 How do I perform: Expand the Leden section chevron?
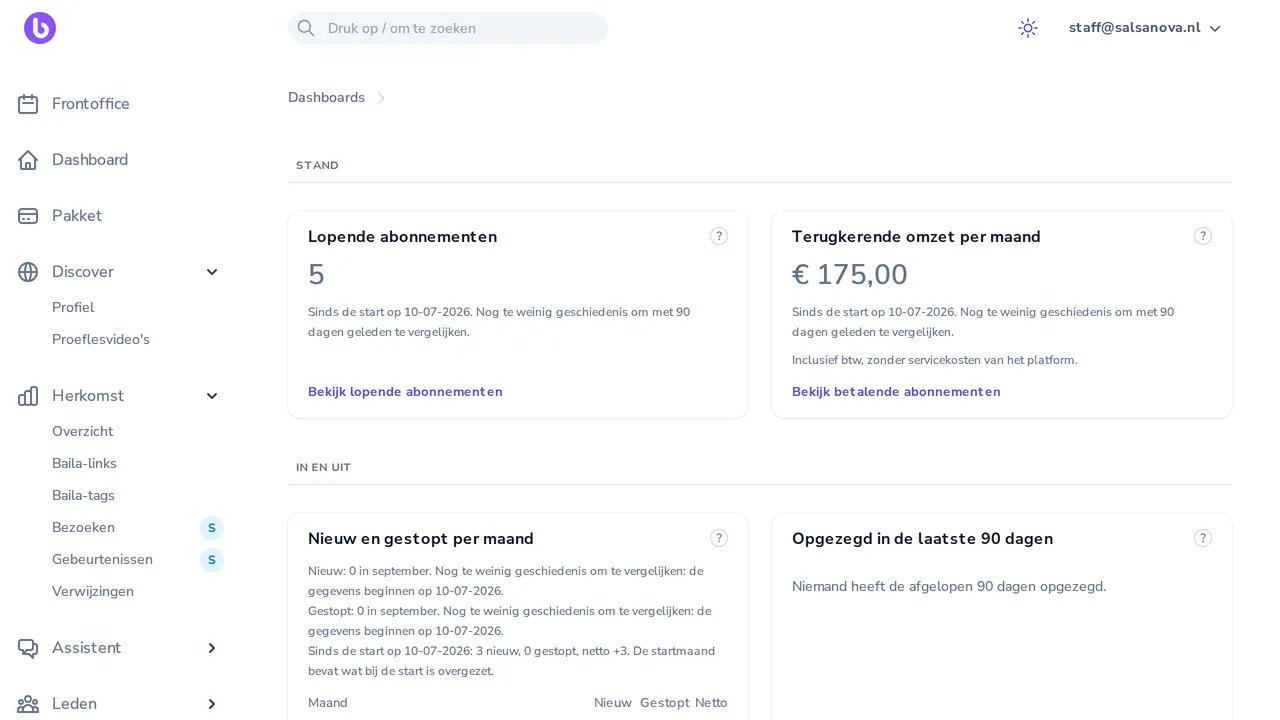coord(212,704)
